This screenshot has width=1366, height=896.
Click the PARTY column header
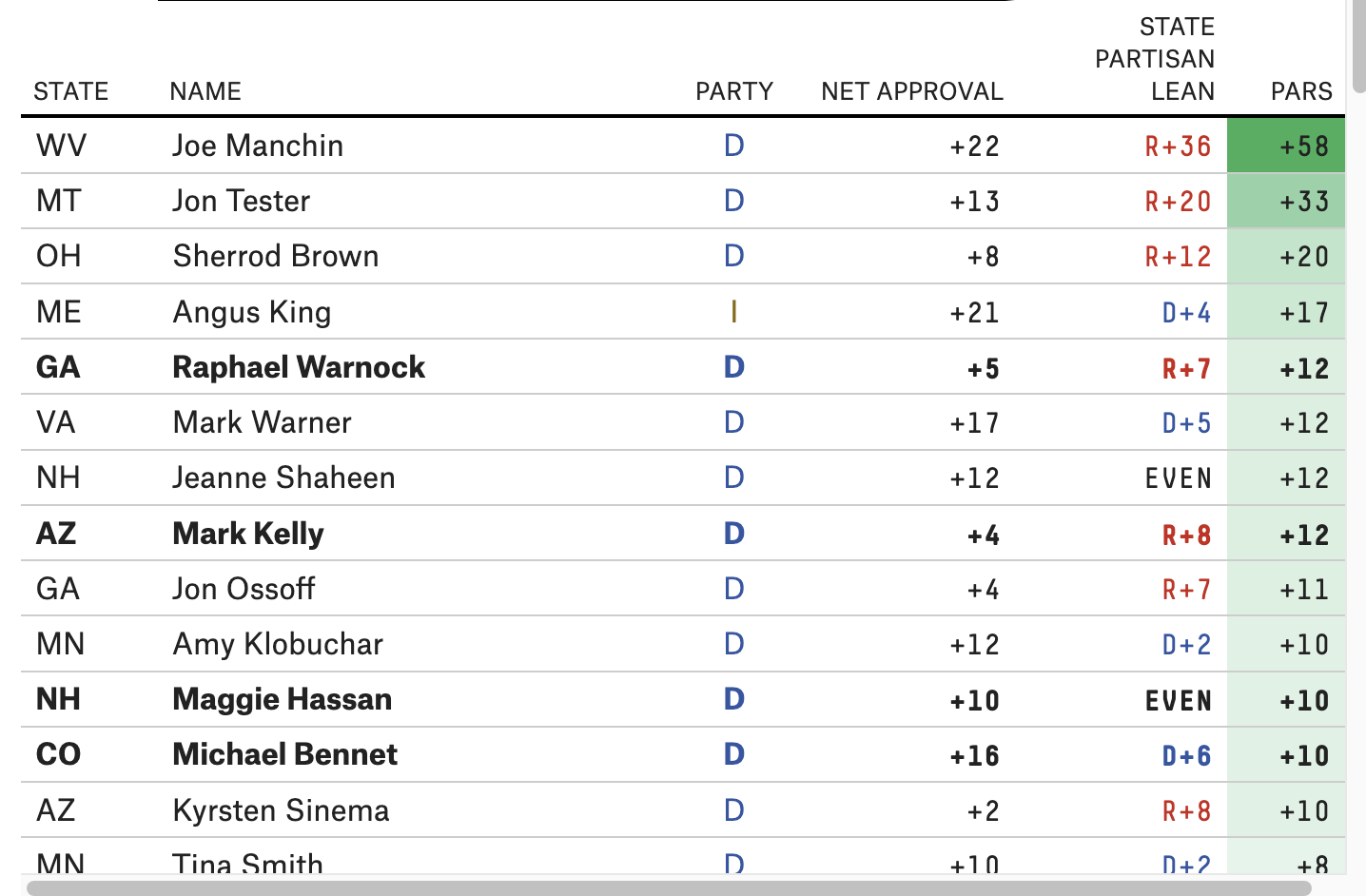[x=733, y=91]
